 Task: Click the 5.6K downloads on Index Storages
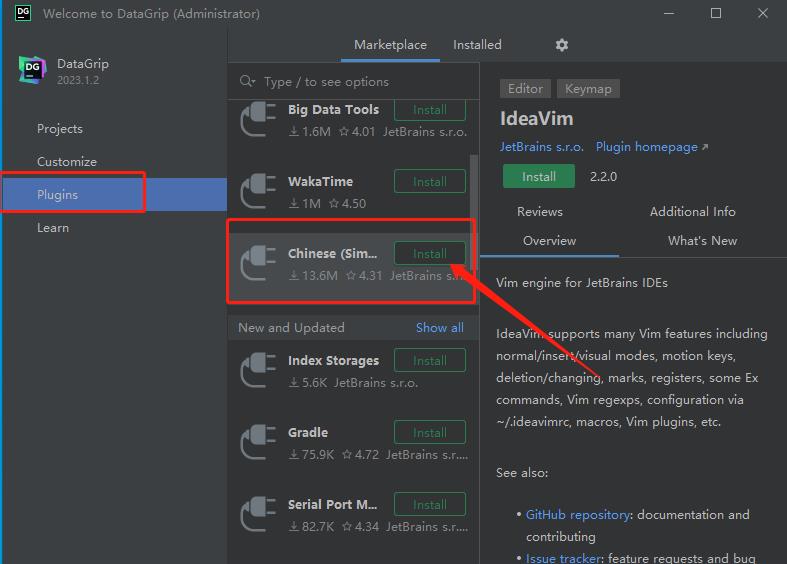point(308,383)
